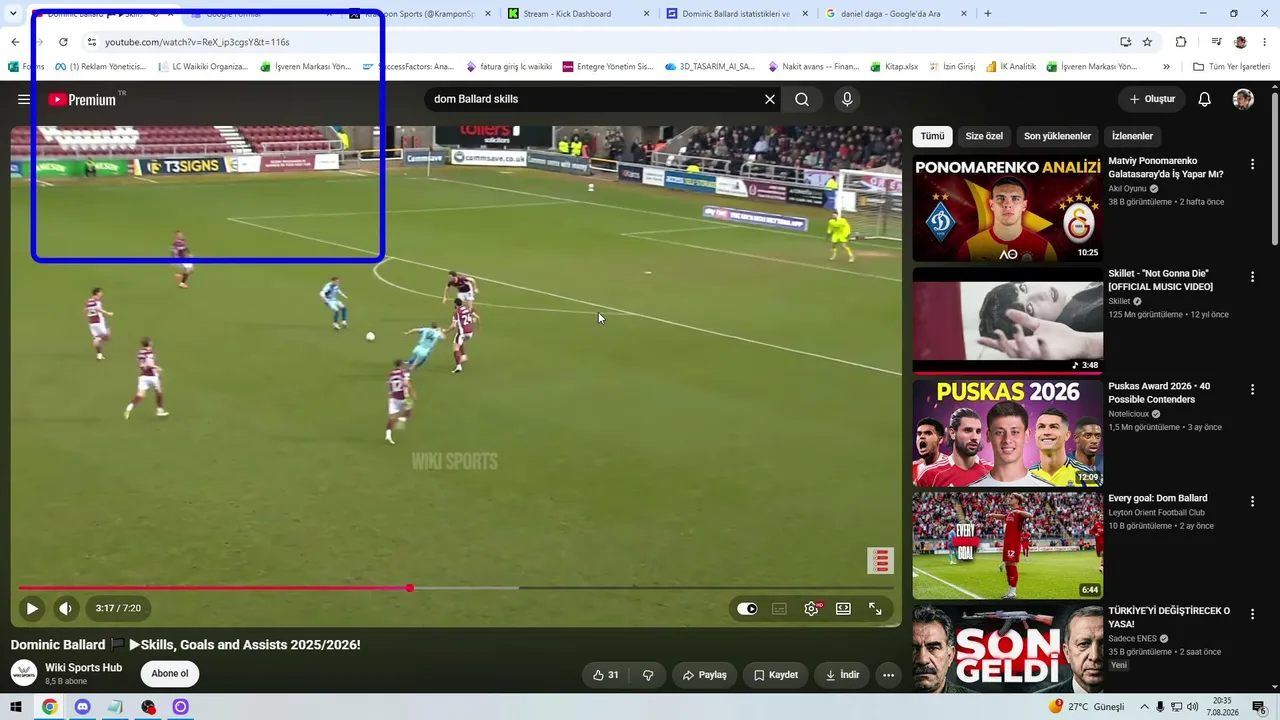Image resolution: width=1280 pixels, height=720 pixels.
Task: Bookmark this page with the star icon
Action: (1147, 42)
